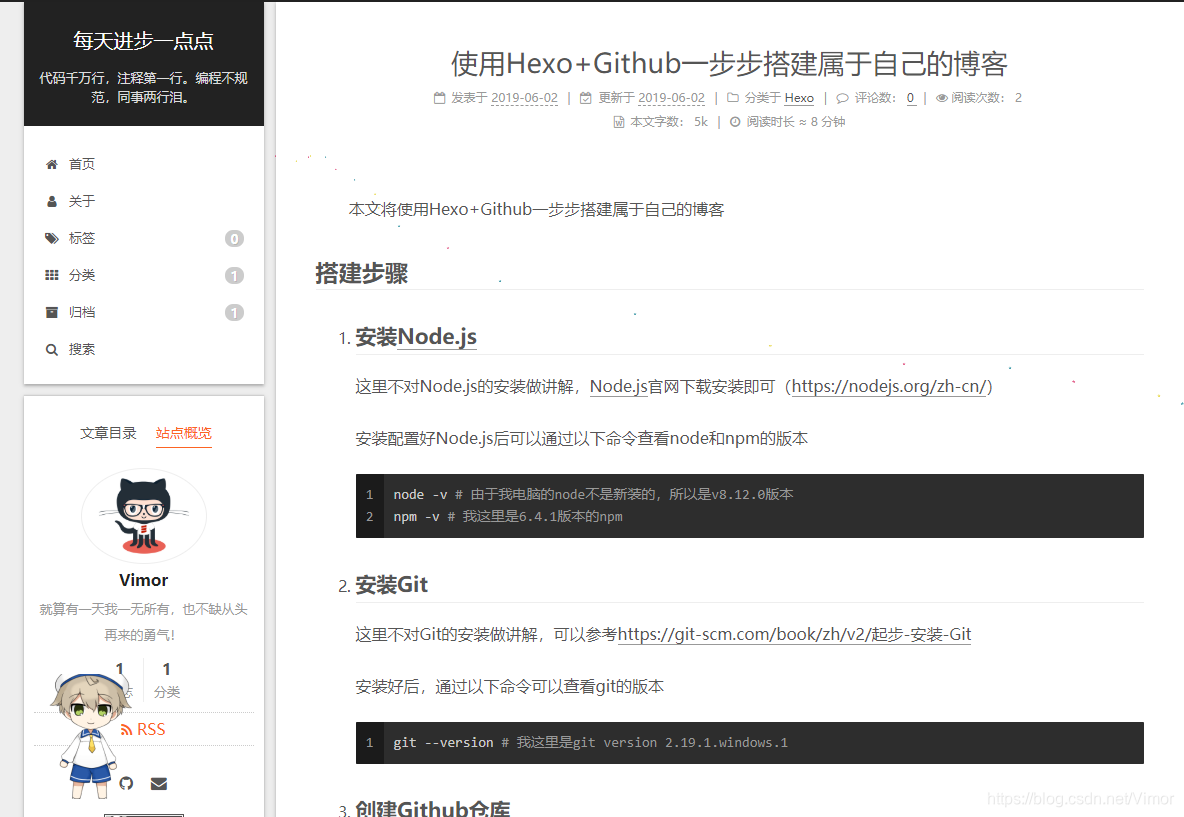Click the 搭建步骤 heading
Viewport: 1184px width, 817px height.
362,273
